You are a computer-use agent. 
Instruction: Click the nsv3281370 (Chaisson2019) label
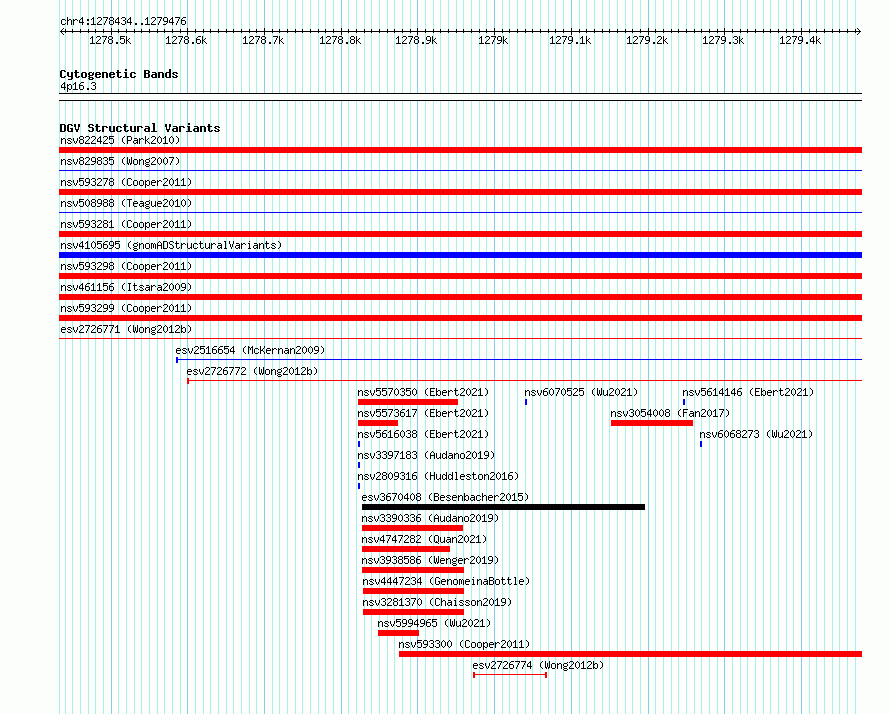[x=437, y=602]
